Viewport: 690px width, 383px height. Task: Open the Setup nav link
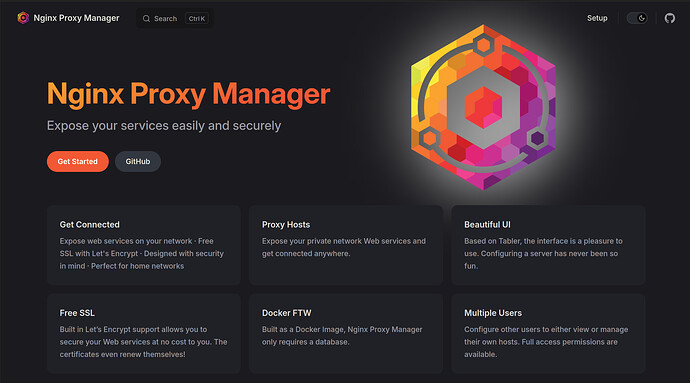[x=597, y=18]
